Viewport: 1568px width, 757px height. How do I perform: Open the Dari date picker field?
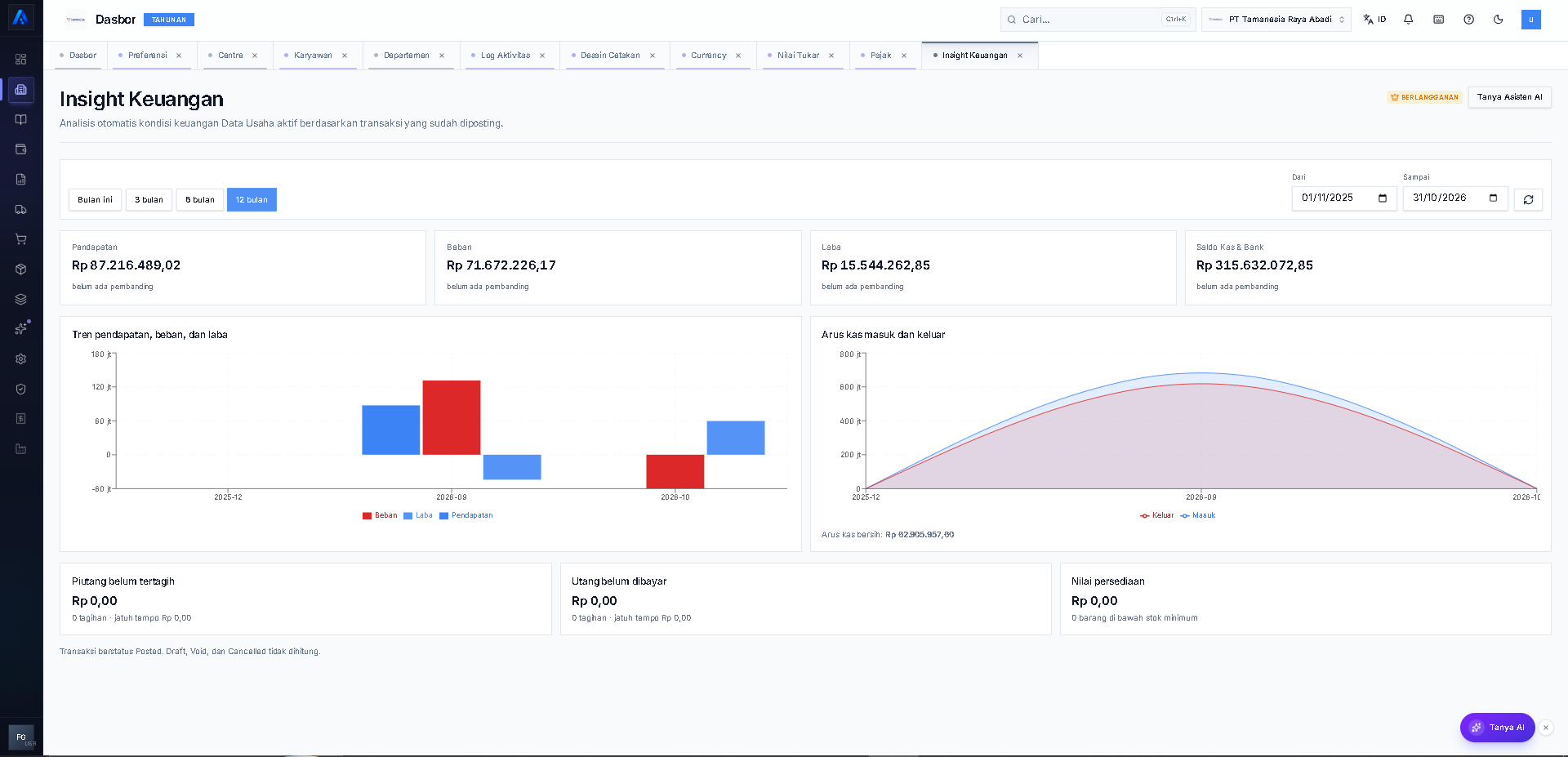click(1344, 198)
